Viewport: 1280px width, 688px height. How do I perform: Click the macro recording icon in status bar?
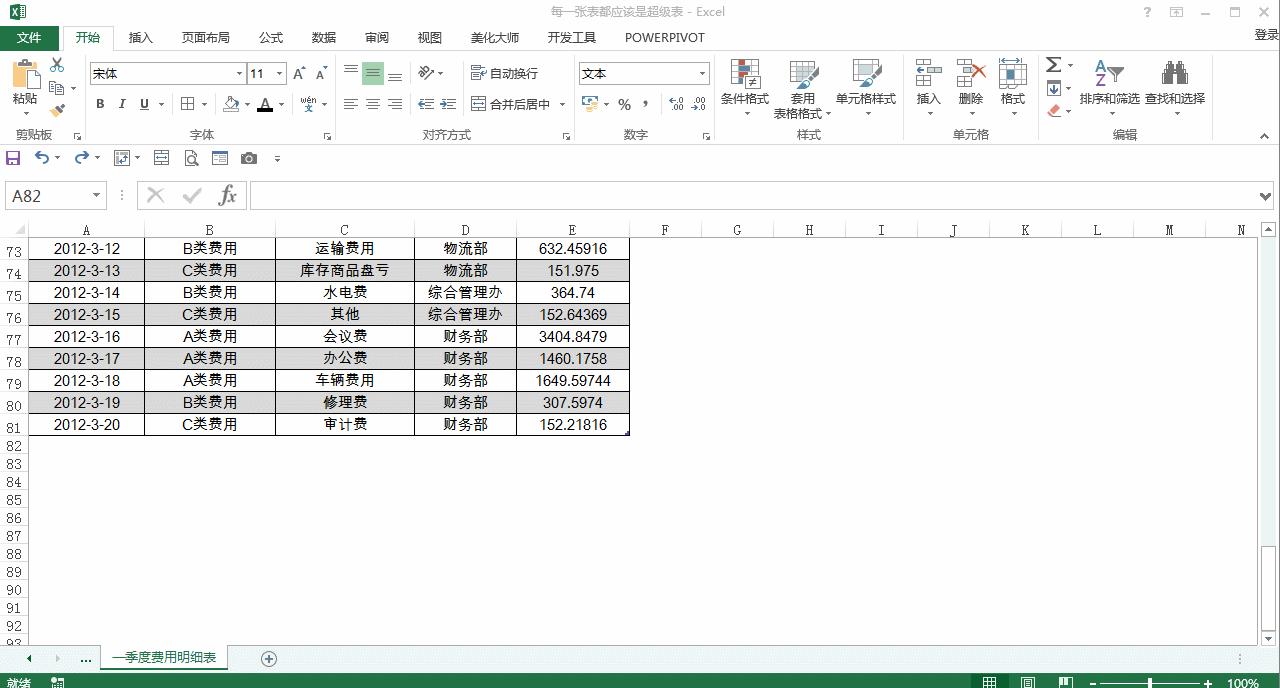(58, 682)
